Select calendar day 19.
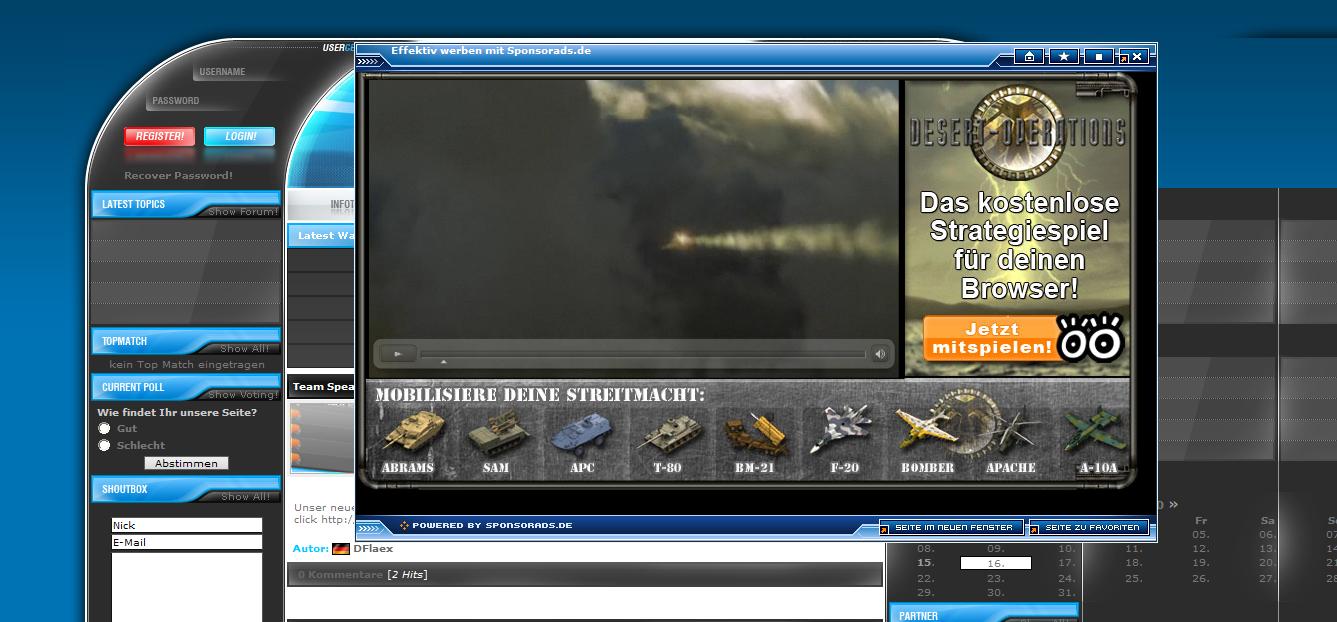The height and width of the screenshot is (622, 1337). point(1201,563)
